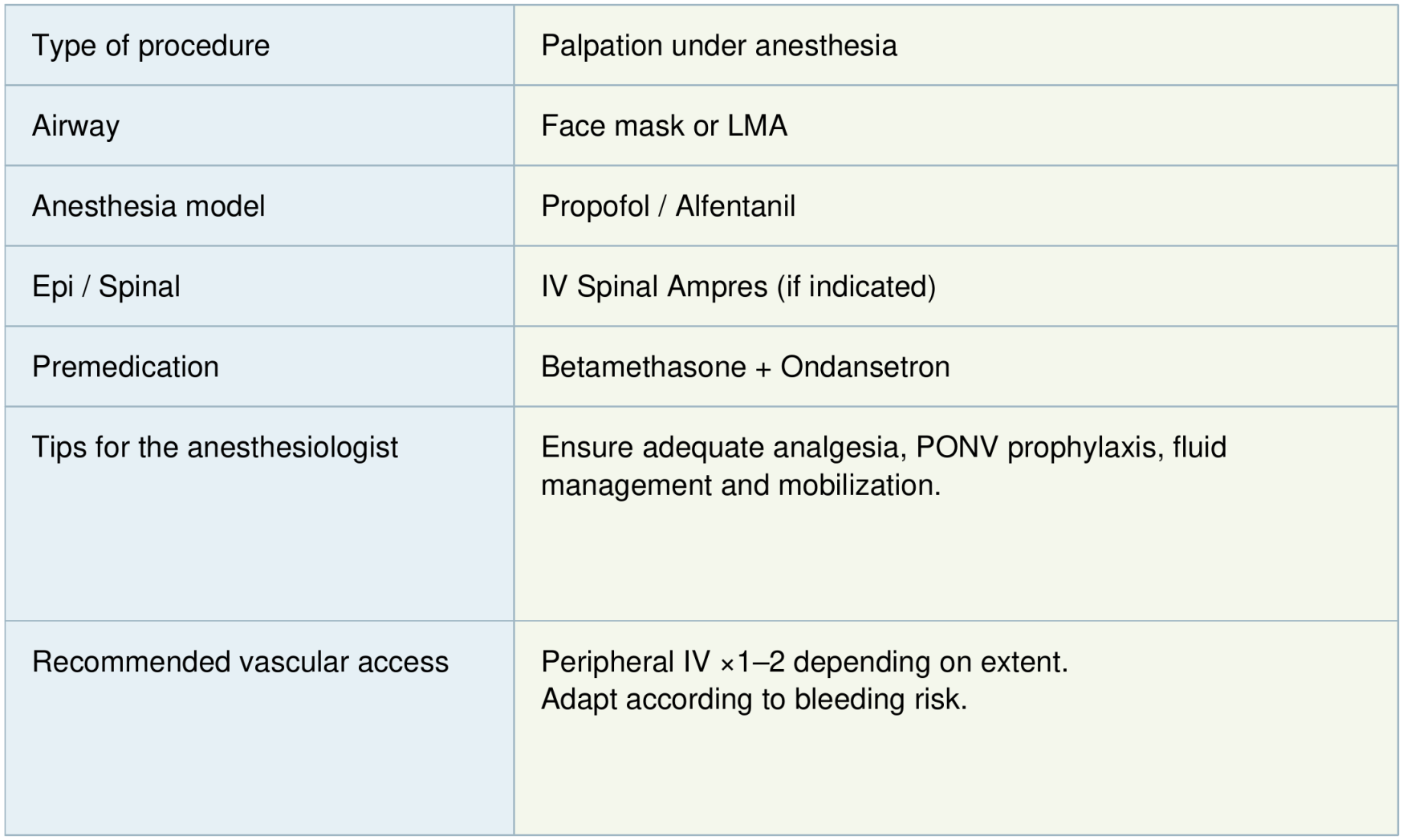Click the 'Premedication' row label

125,367
